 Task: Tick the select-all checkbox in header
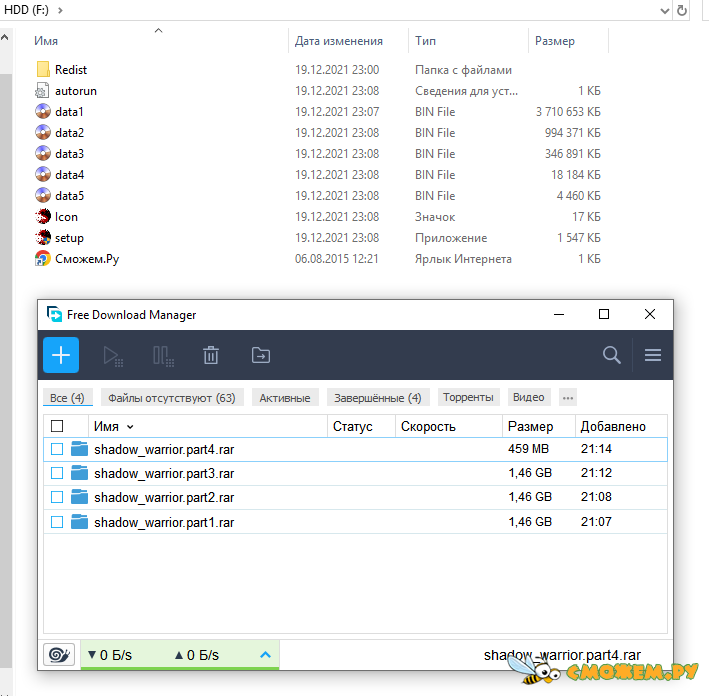pyautogui.click(x=57, y=426)
